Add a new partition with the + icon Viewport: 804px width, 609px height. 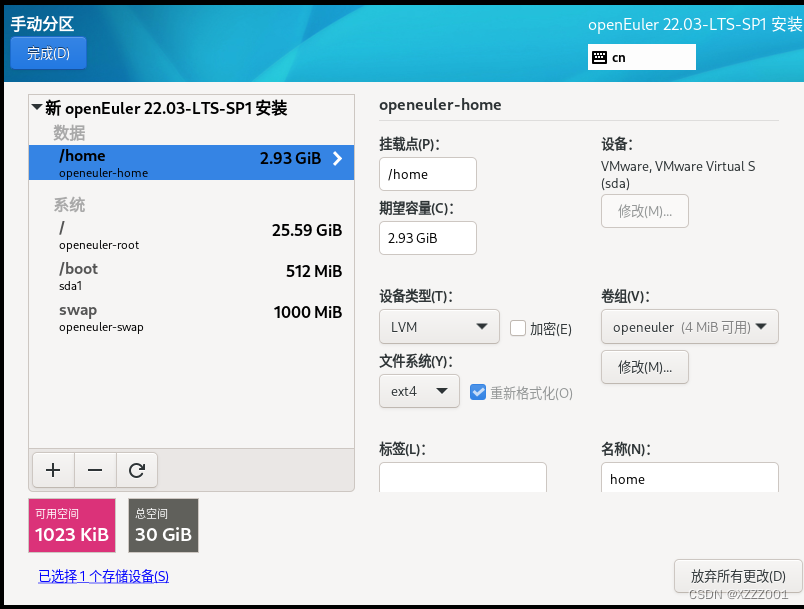[x=53, y=469]
